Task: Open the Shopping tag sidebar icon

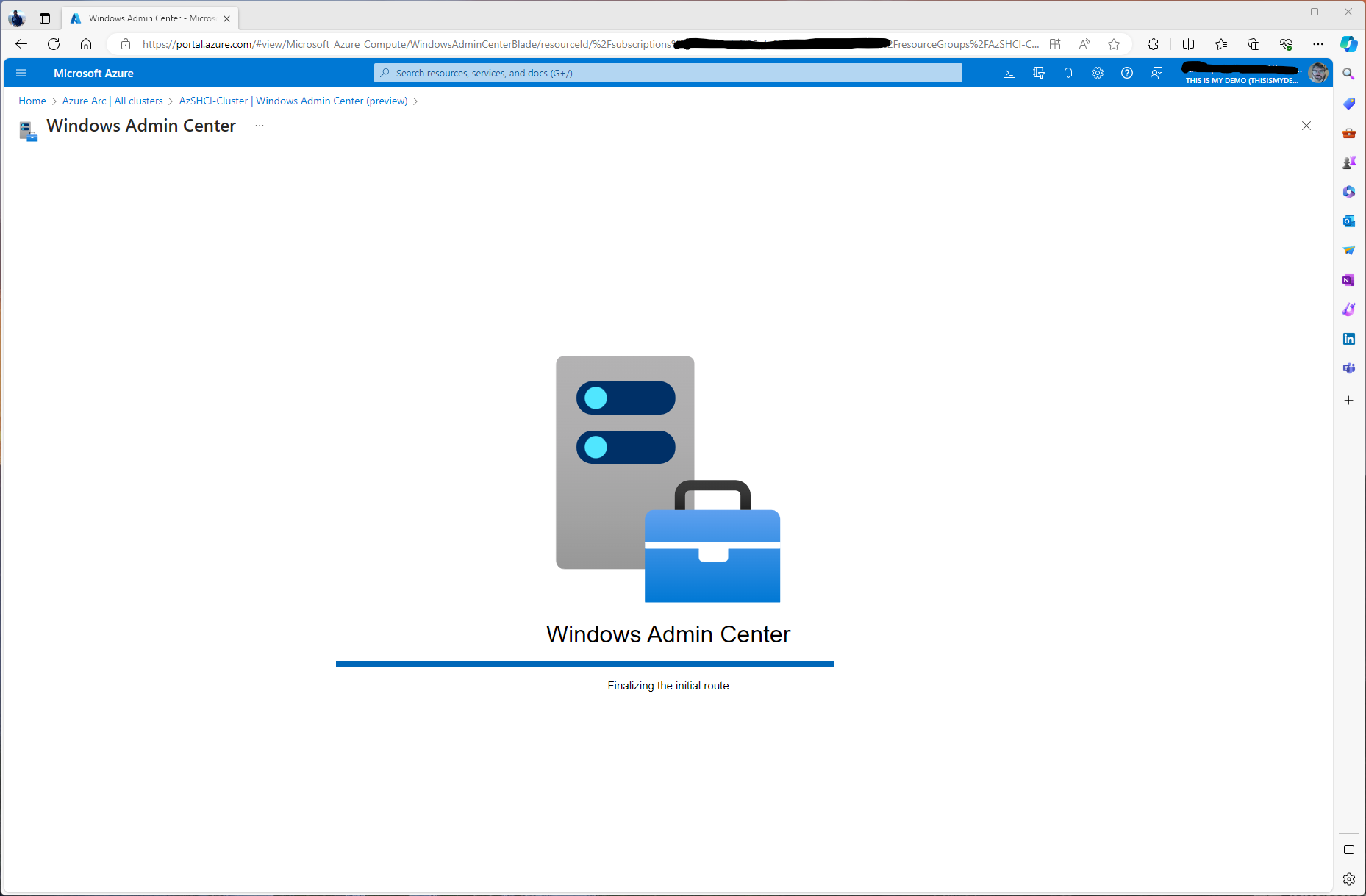Action: click(x=1348, y=104)
